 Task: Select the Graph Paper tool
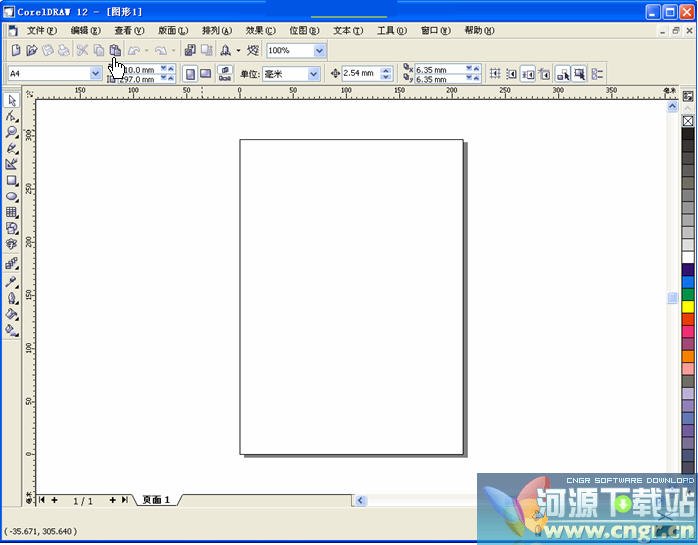pos(12,212)
